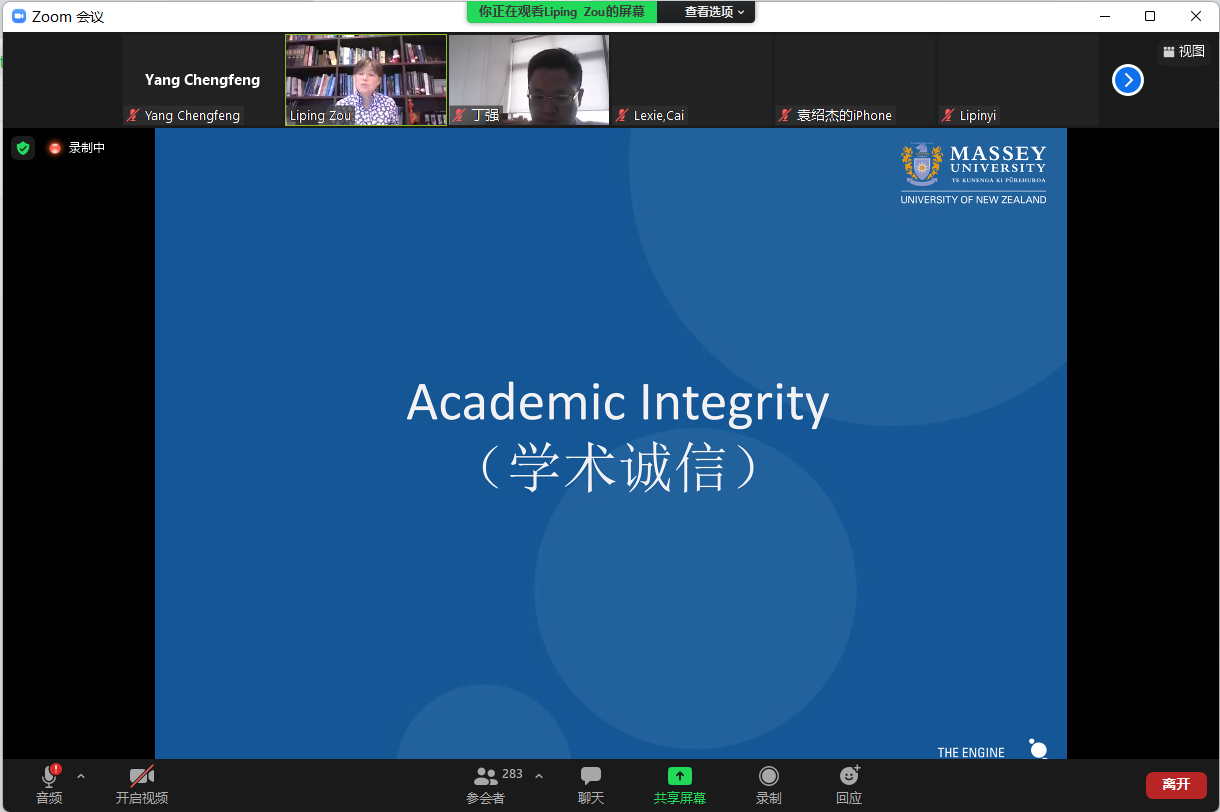Open the 查看选项 view options dropdown
This screenshot has width=1220, height=812.
point(714,12)
